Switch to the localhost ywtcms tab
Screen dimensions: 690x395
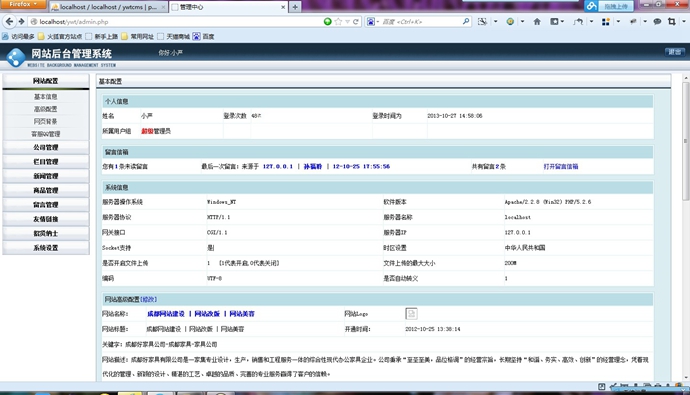108,7
